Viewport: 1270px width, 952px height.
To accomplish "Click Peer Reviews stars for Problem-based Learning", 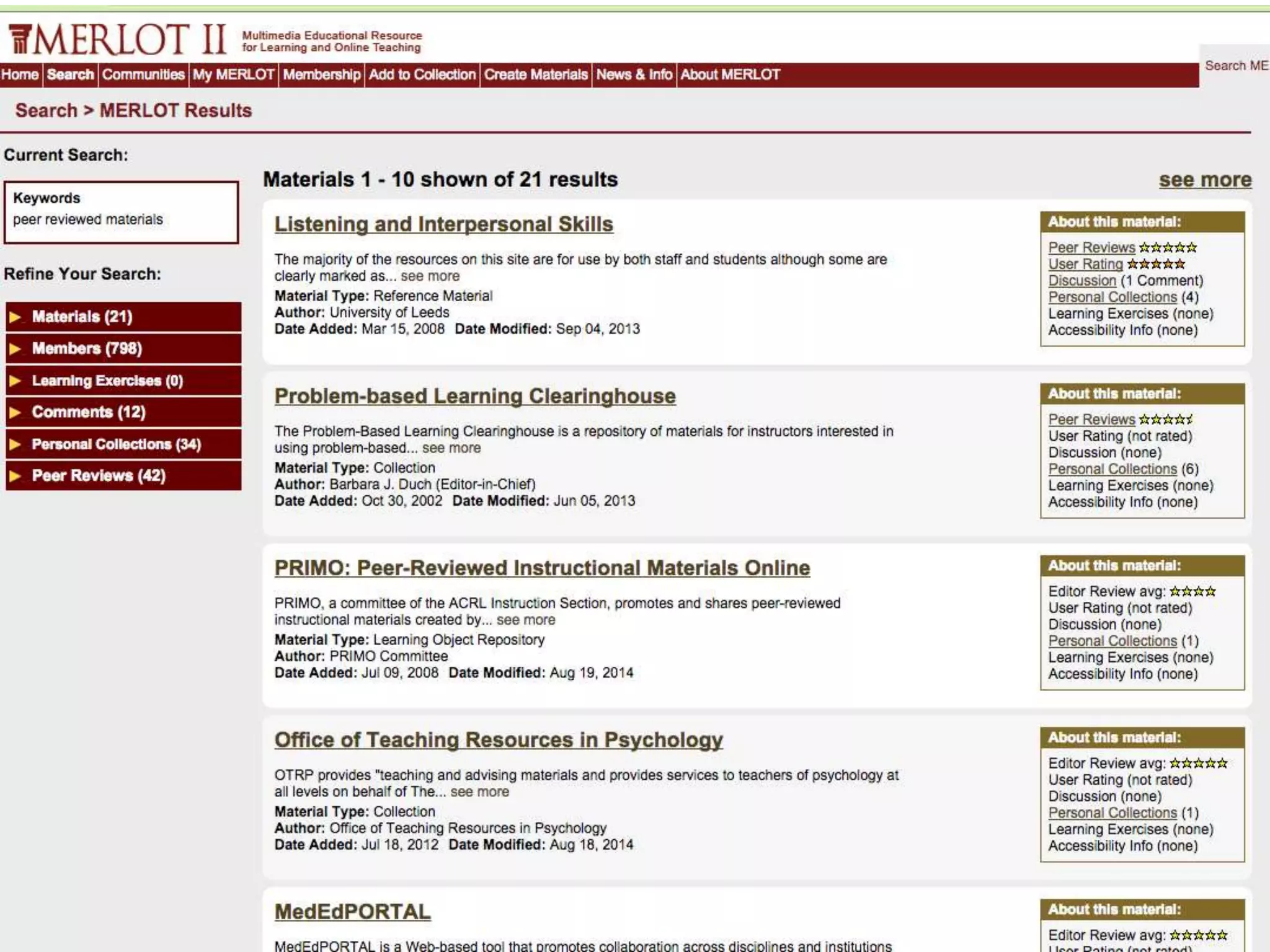I will [x=1165, y=420].
